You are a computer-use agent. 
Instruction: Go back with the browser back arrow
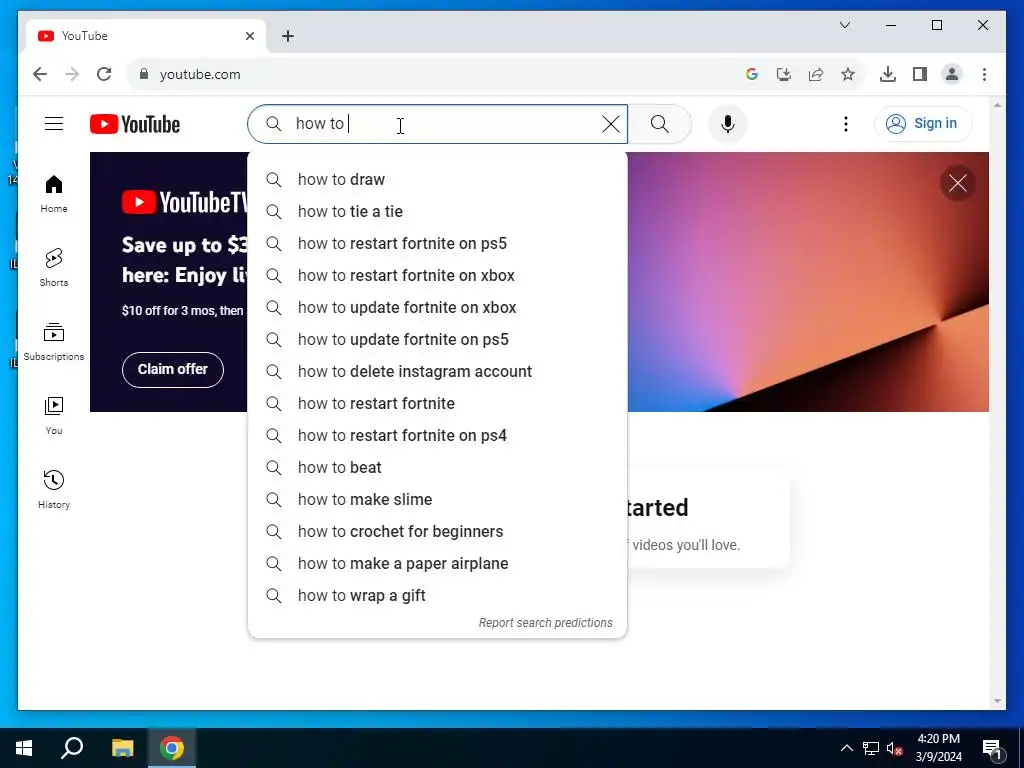click(40, 74)
